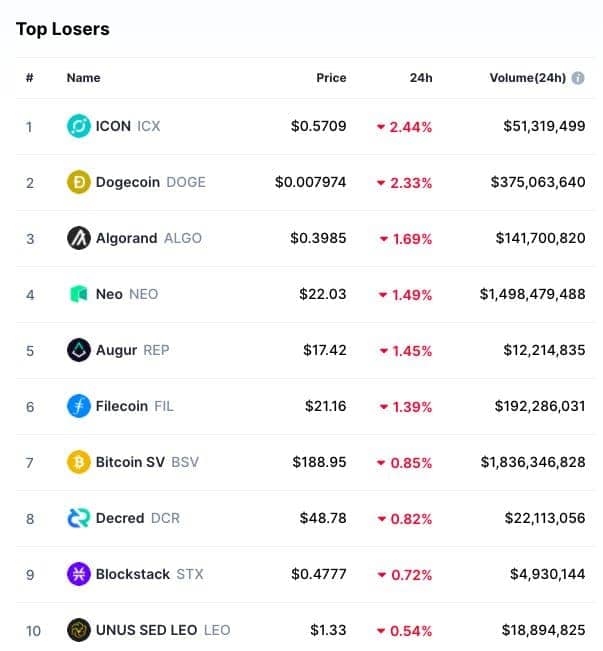The width and height of the screenshot is (603, 651).
Task: Click the Dogecoin coin logo
Action: [x=78, y=182]
